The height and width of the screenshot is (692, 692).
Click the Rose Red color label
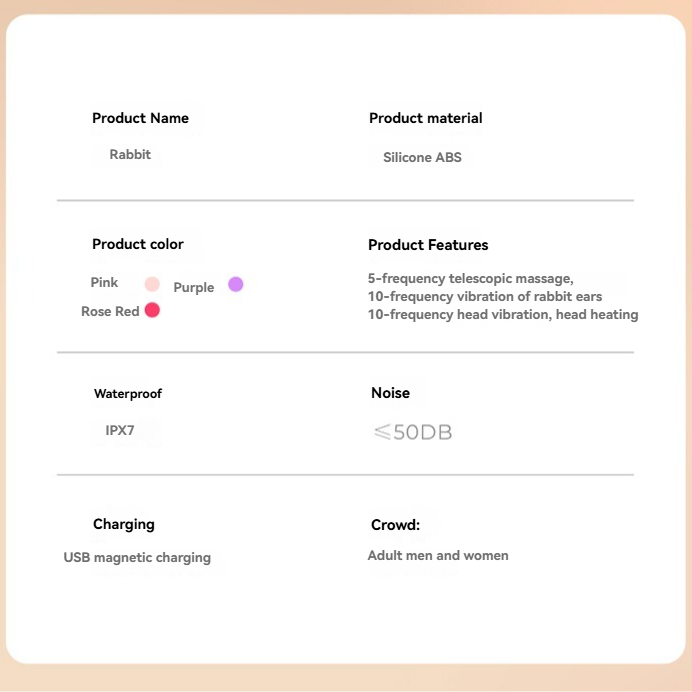110,311
